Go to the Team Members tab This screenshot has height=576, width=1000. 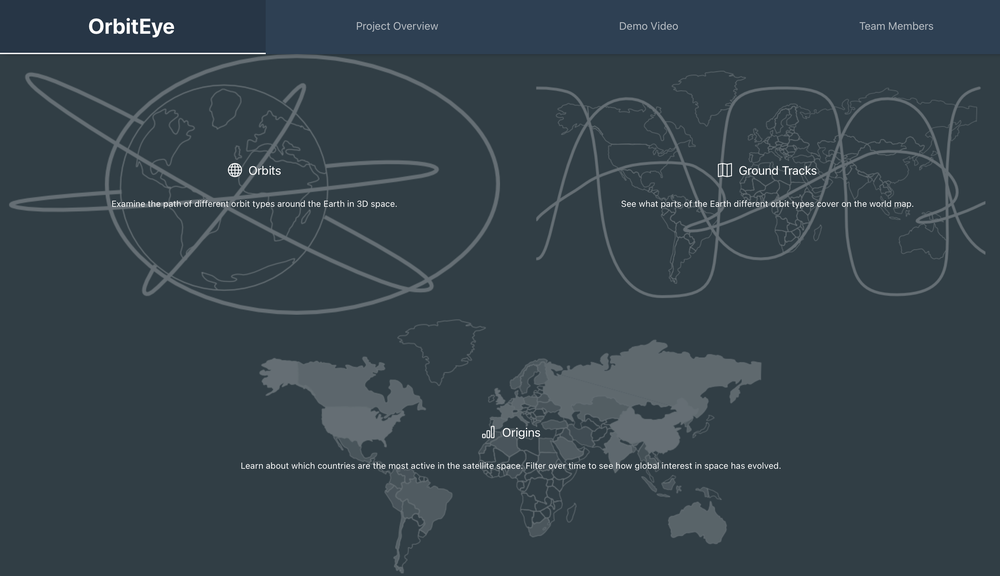(x=896, y=26)
